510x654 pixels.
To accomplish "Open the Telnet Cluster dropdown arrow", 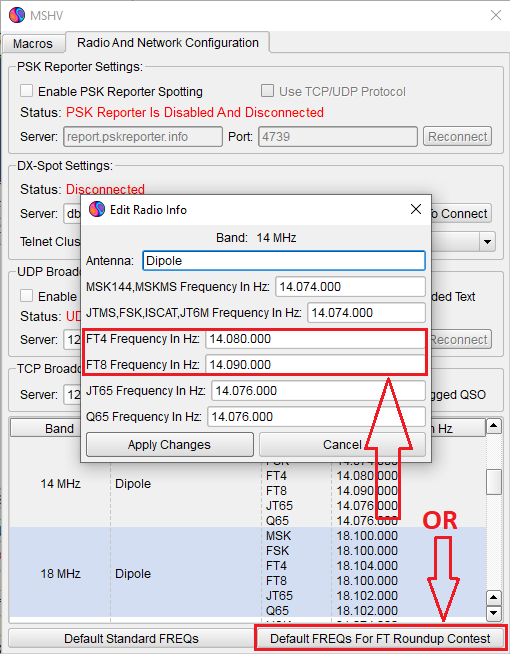I will (487, 241).
